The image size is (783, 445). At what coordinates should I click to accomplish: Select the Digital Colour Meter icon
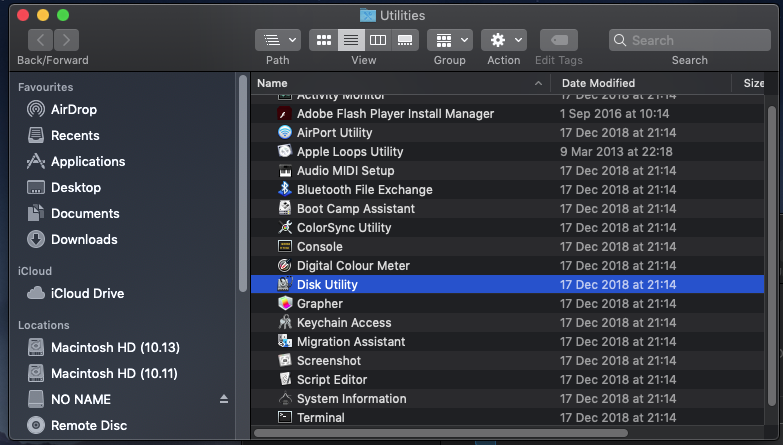285,266
